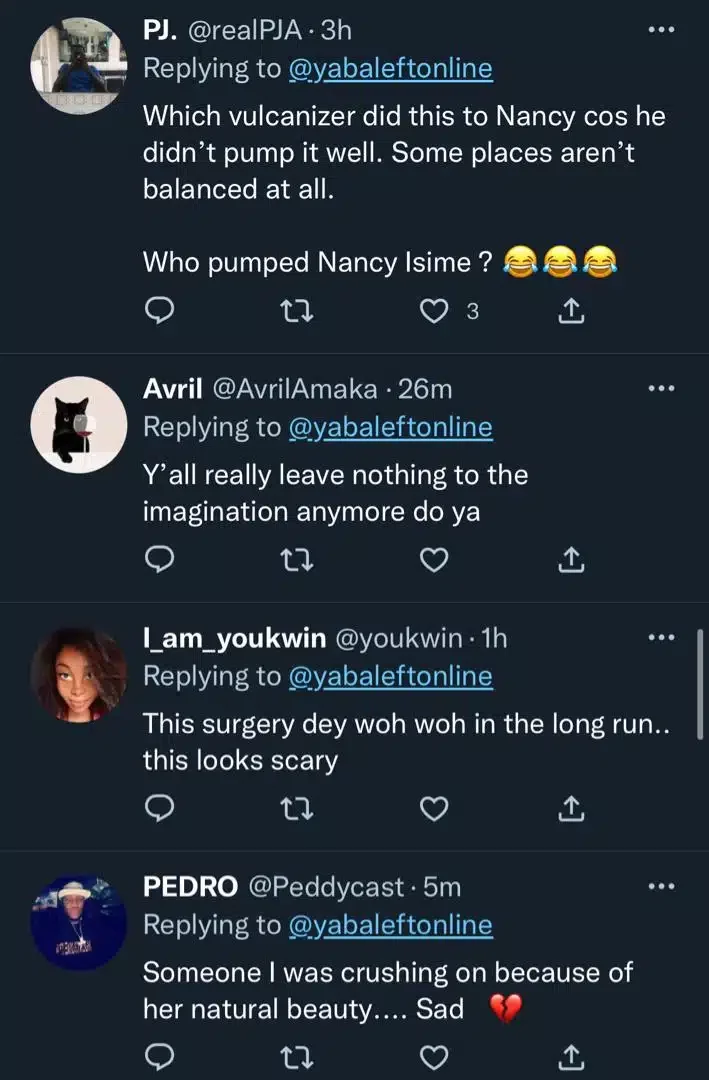Open more options on I_am_youkwin's tweet

(x=661, y=637)
